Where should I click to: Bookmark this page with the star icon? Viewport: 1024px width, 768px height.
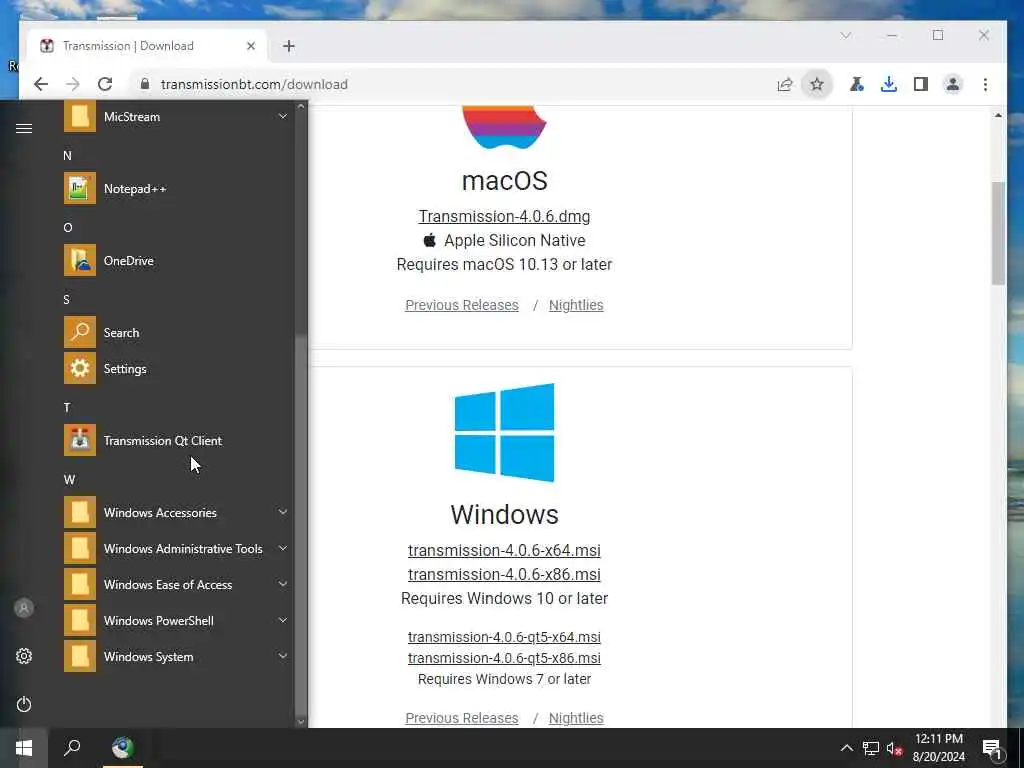coord(816,84)
